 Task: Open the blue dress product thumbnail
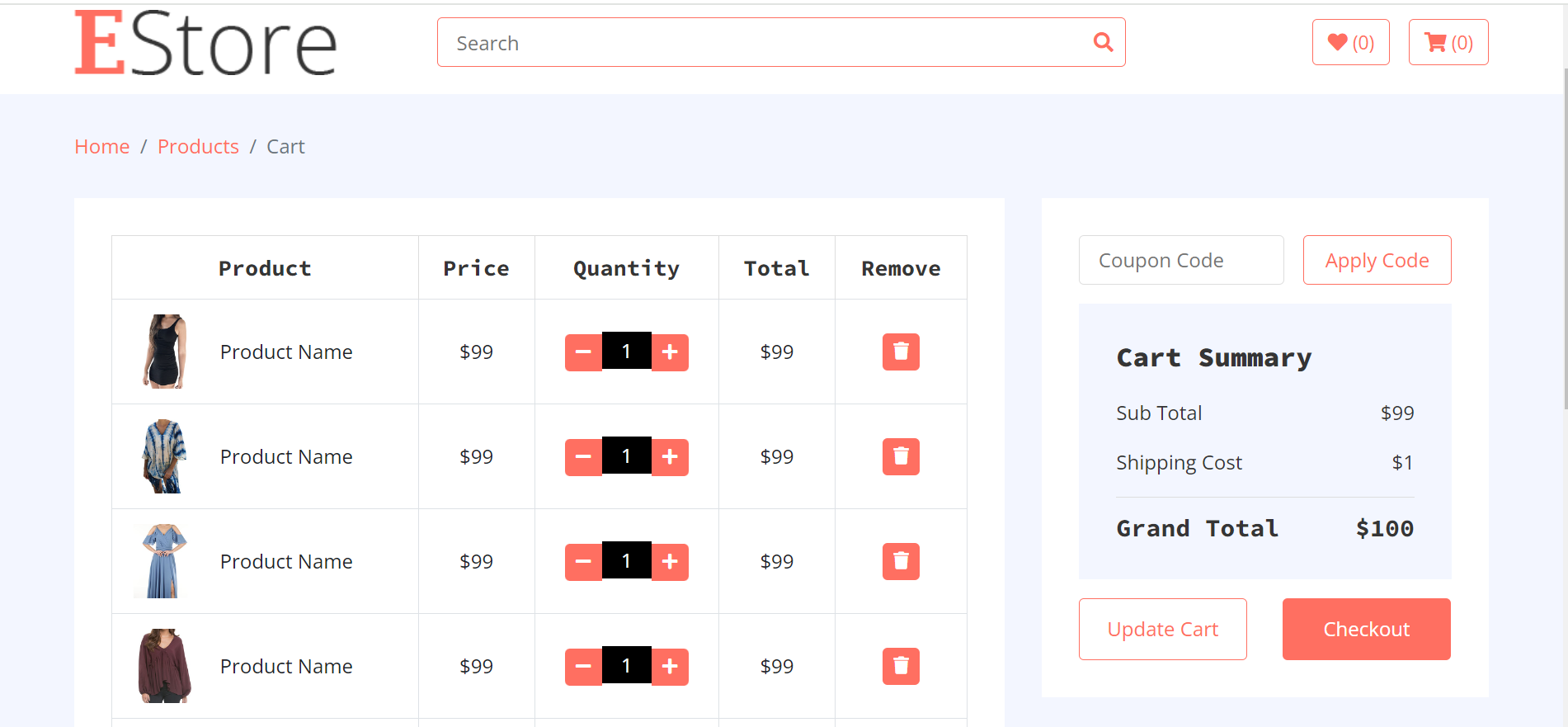(164, 561)
